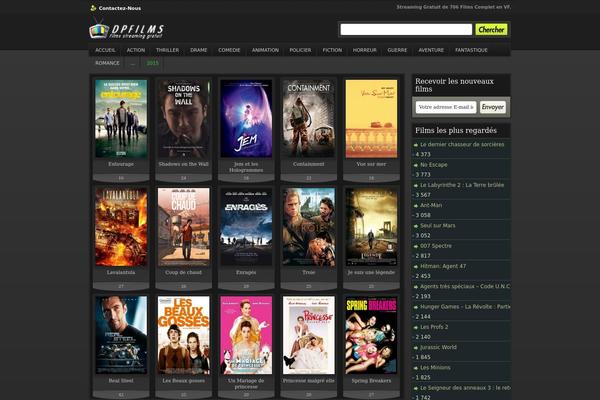Screen dimensions: 600x400
Task: Click the green arrow beside Les Minions
Action: click(x=416, y=368)
